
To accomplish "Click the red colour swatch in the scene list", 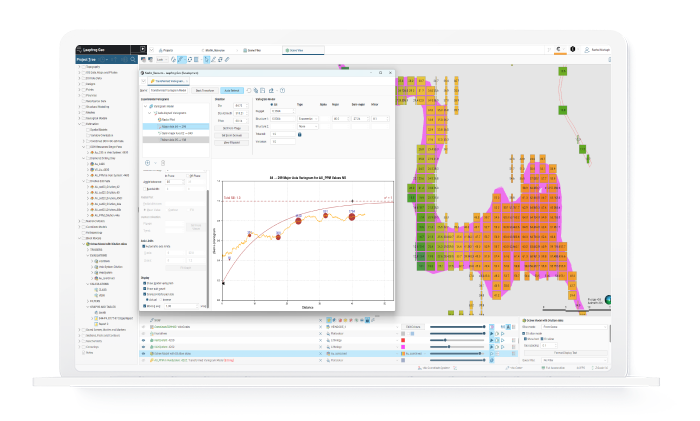I will 403,340.
